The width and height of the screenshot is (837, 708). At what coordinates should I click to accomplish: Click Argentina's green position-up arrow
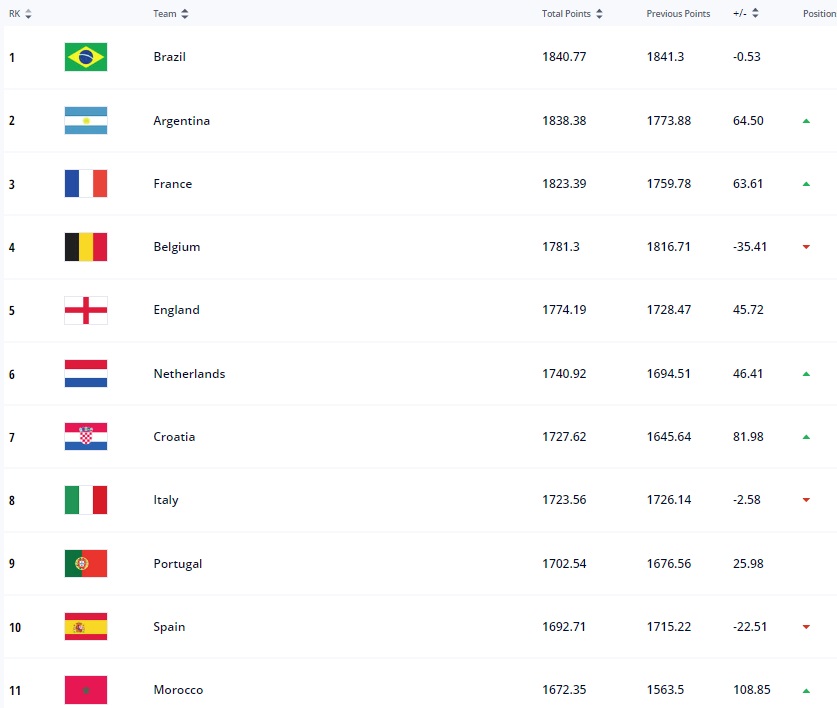coord(806,121)
